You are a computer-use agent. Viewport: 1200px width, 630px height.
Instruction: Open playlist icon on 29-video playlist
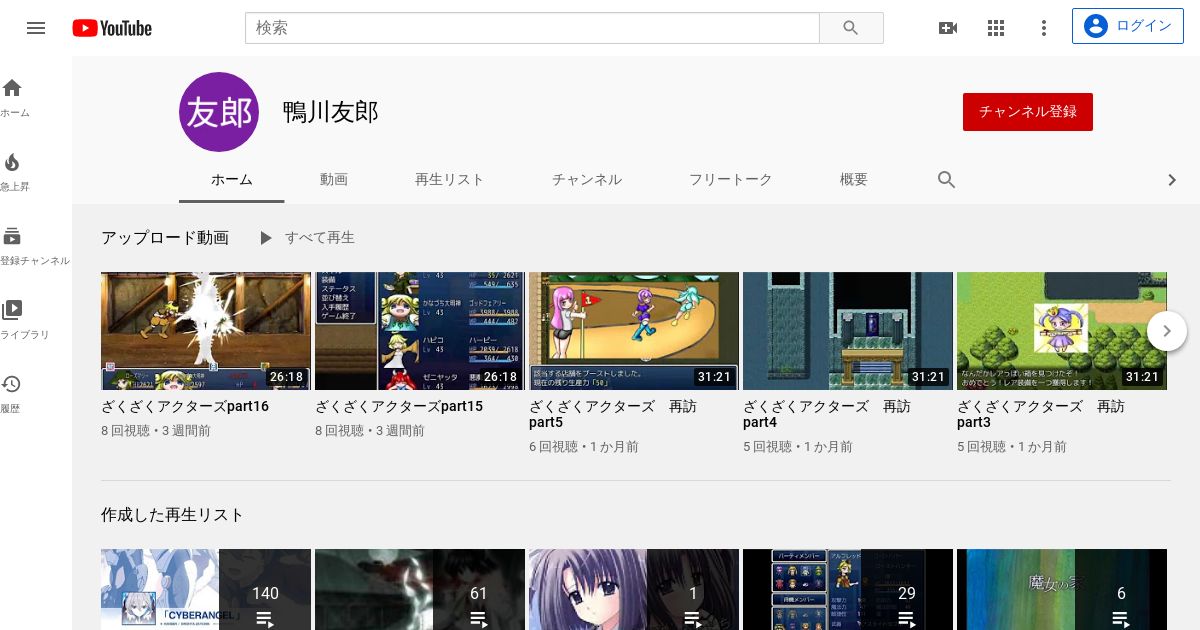click(907, 620)
